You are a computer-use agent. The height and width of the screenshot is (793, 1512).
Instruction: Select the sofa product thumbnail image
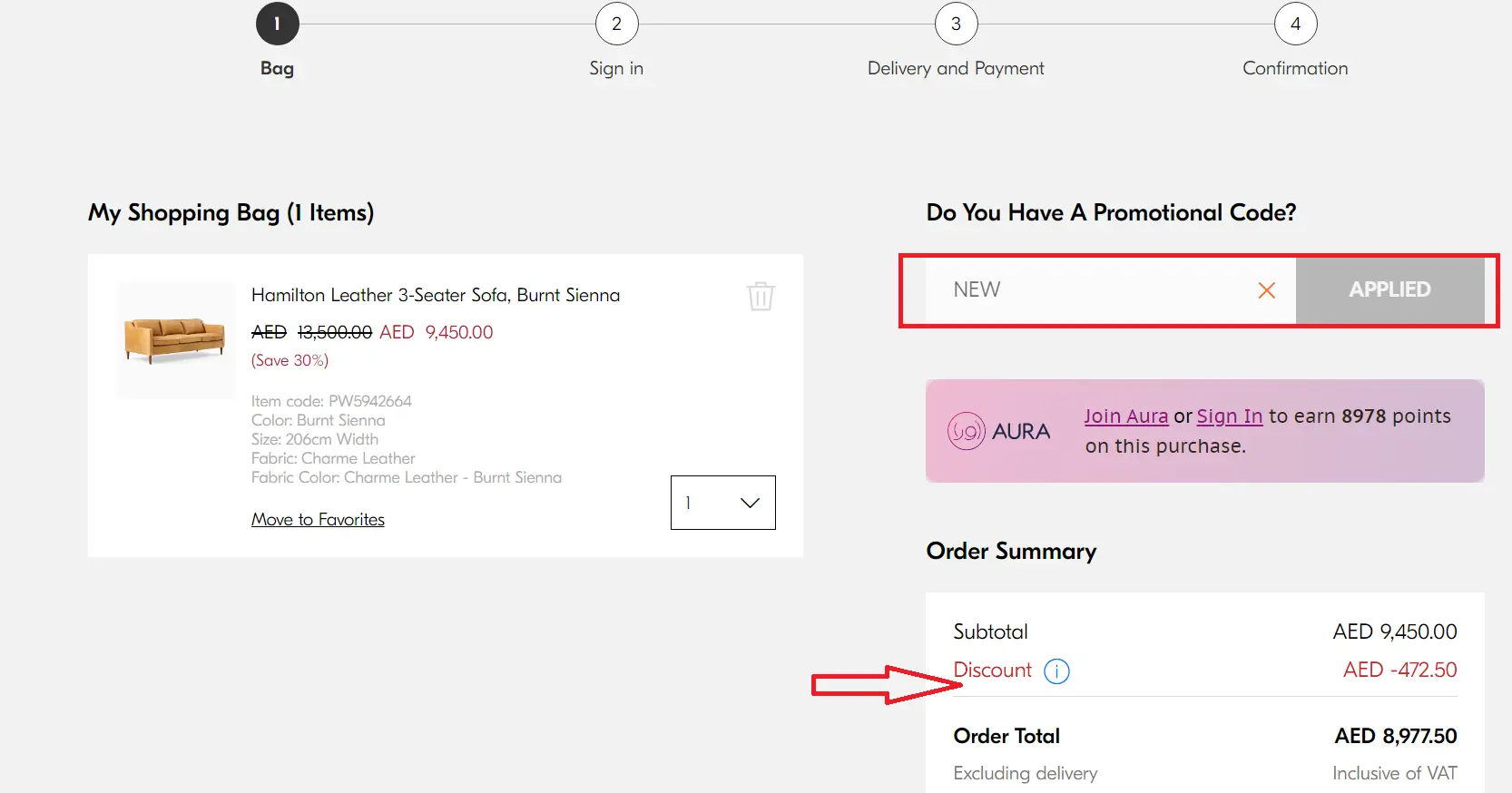point(175,340)
